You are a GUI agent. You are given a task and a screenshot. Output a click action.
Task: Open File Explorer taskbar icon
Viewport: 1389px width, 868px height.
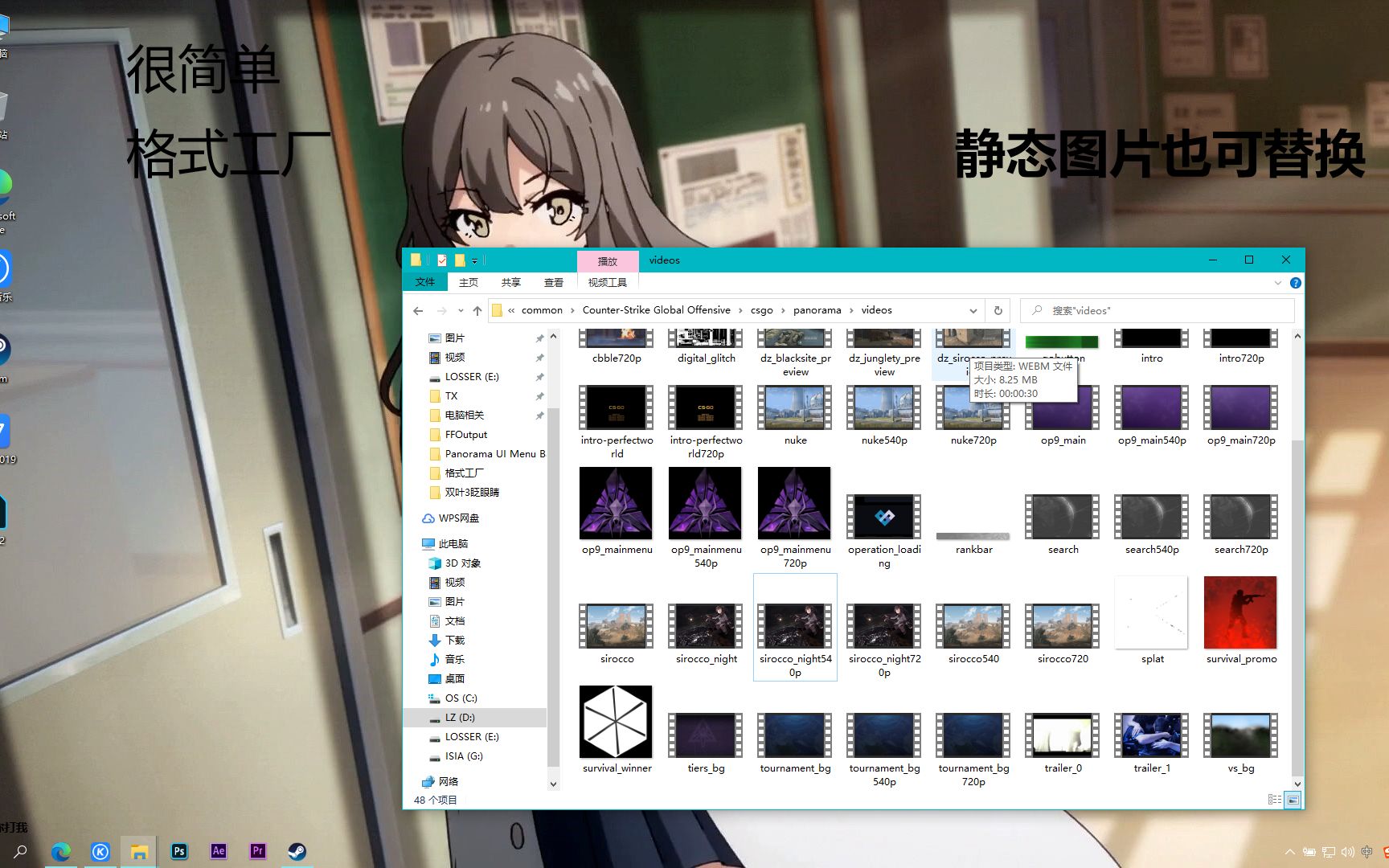tap(139, 851)
